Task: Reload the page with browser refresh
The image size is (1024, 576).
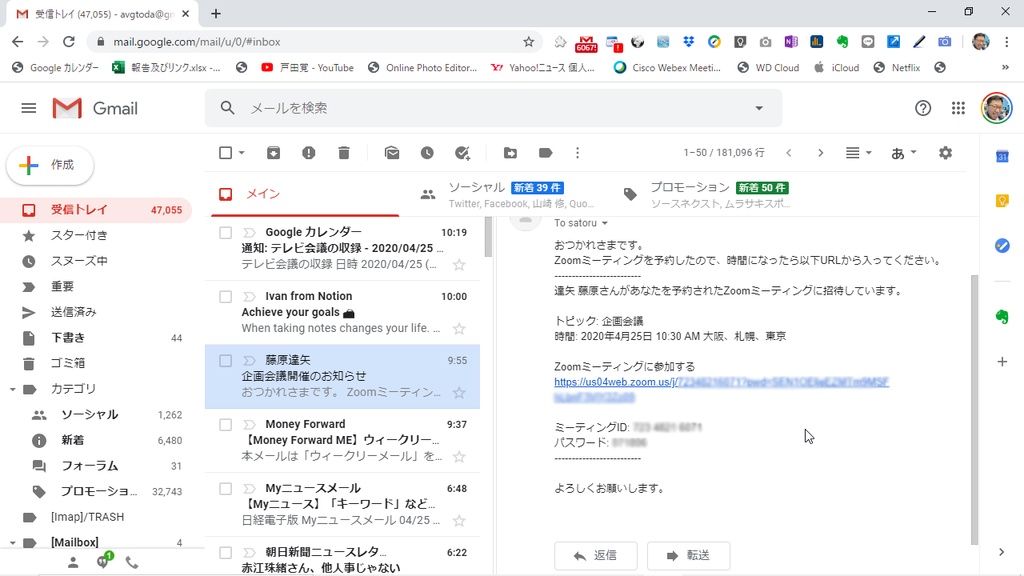Action: click(x=69, y=42)
